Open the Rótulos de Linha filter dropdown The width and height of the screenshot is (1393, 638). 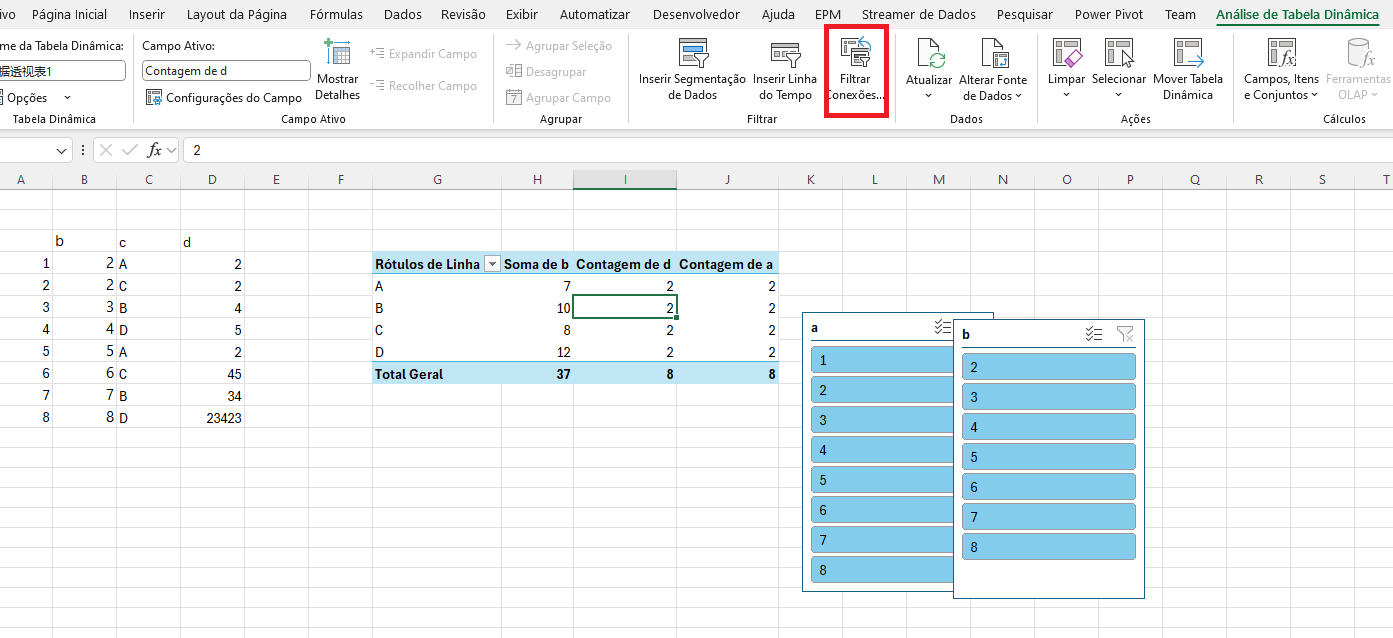[491, 265]
